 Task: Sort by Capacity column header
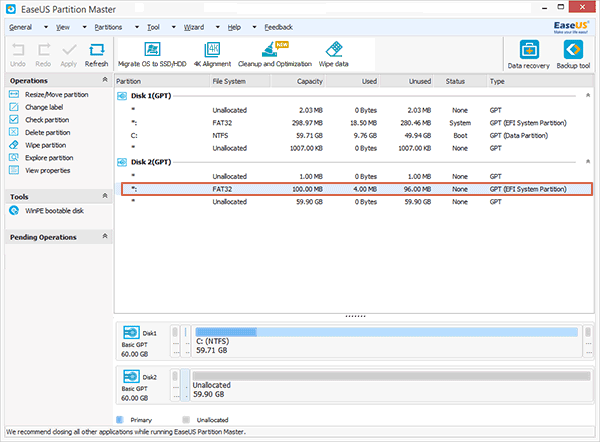tap(298, 82)
